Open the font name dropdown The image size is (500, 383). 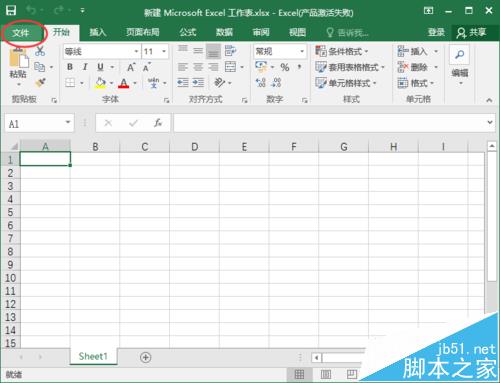click(x=136, y=51)
